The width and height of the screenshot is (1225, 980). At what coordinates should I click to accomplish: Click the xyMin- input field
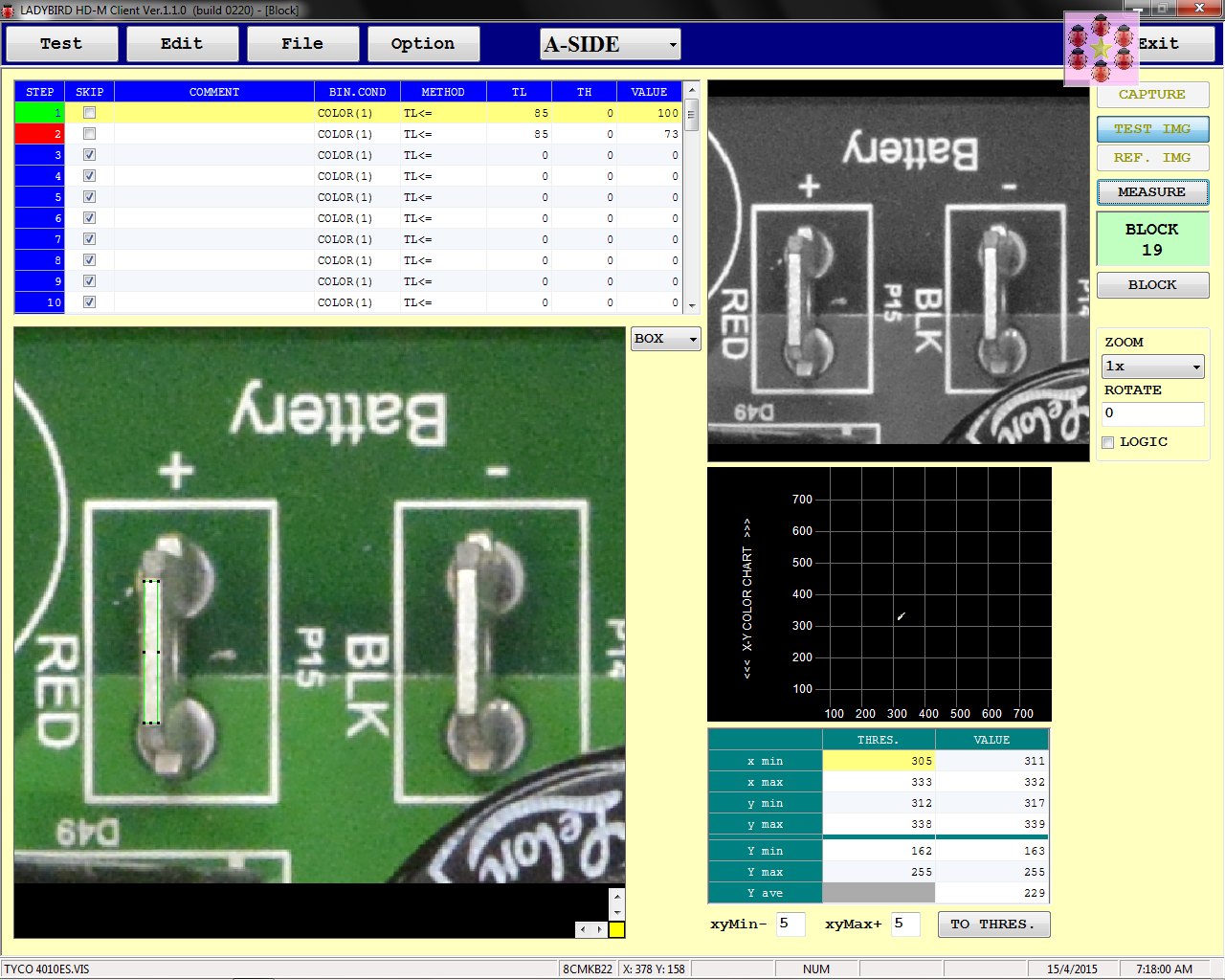pyautogui.click(x=791, y=924)
